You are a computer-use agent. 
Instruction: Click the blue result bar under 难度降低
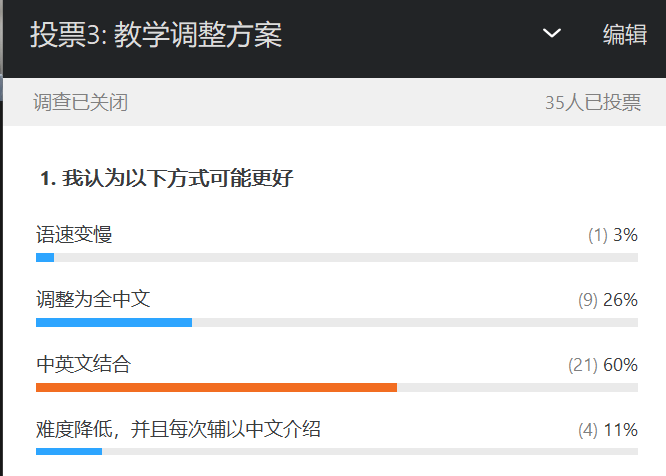click(69, 452)
